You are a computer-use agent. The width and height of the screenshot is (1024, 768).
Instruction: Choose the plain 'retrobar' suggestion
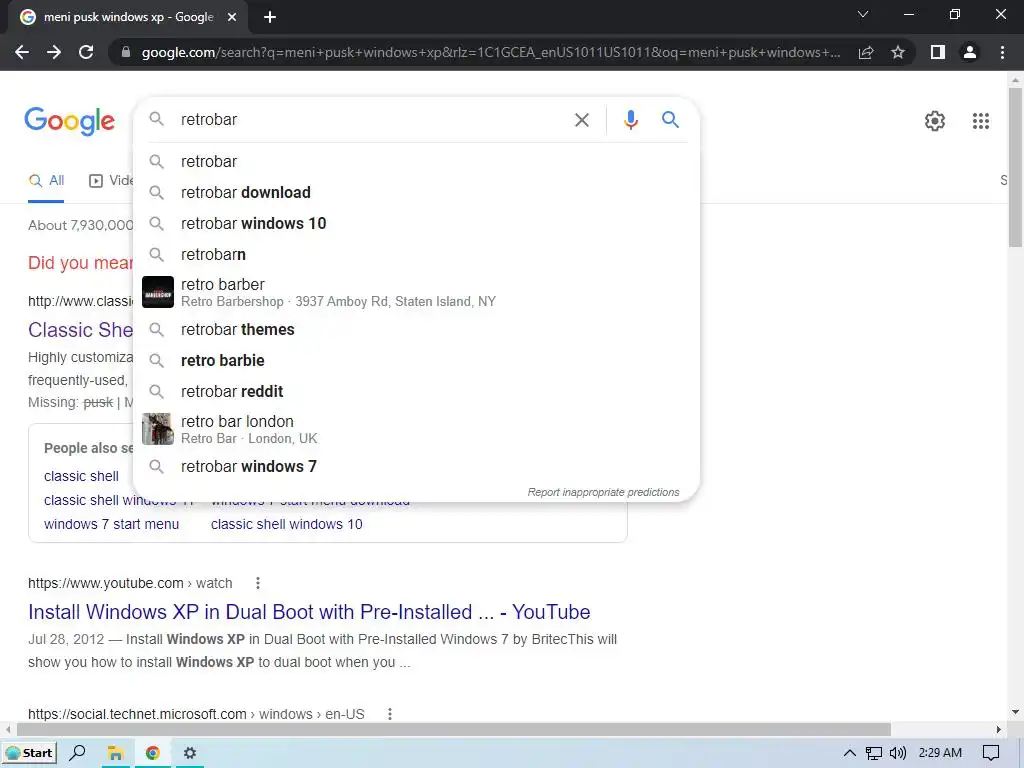click(416, 161)
